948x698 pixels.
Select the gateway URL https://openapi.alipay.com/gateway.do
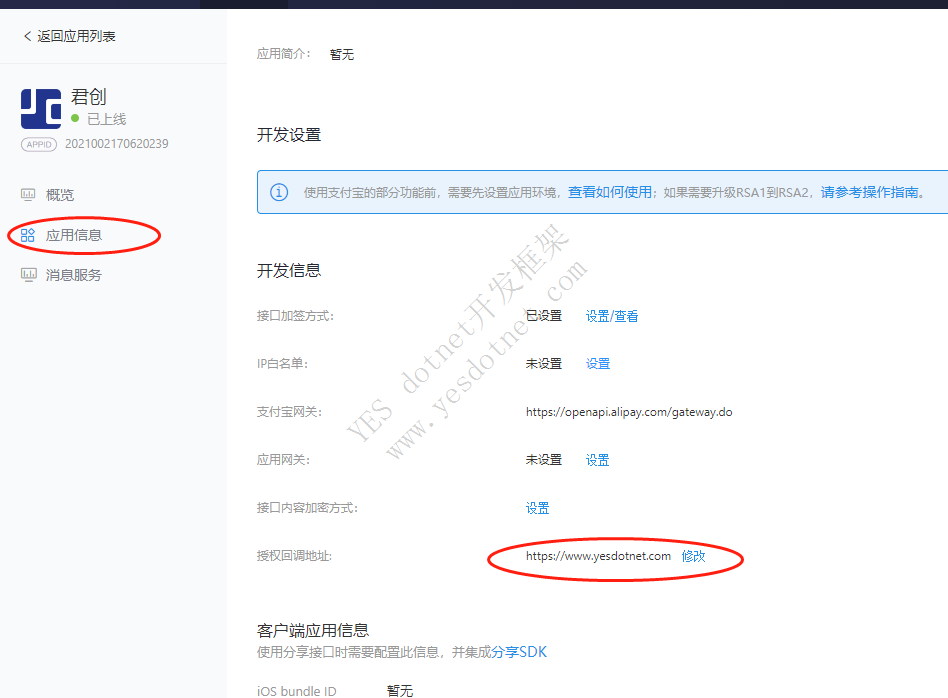629,412
